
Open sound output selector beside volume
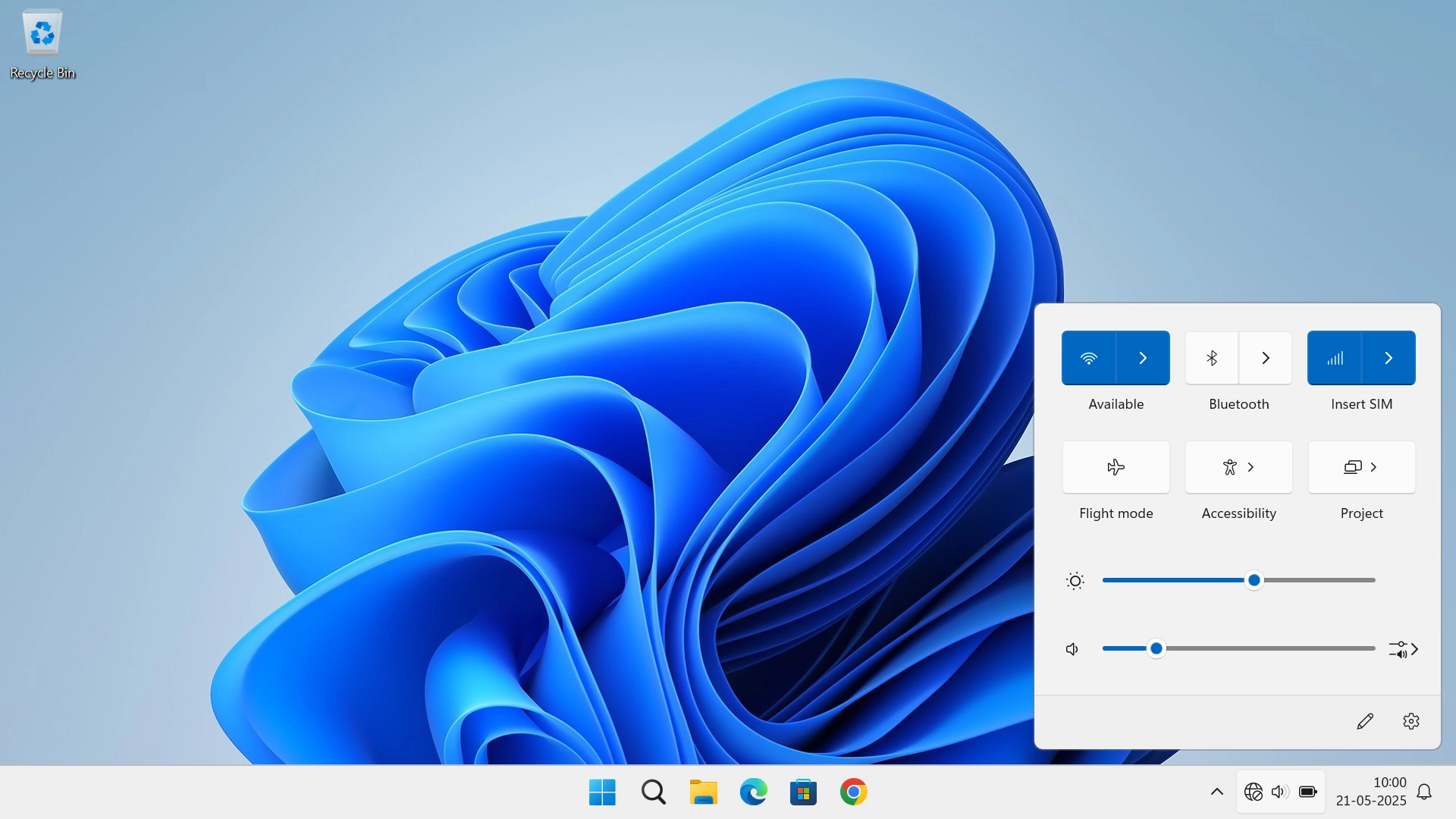point(1404,649)
